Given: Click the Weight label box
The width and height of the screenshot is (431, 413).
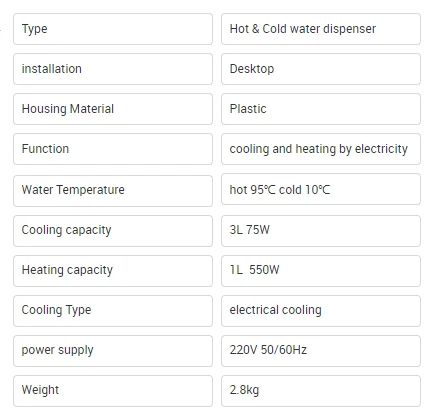Looking at the screenshot, I should [113, 390].
